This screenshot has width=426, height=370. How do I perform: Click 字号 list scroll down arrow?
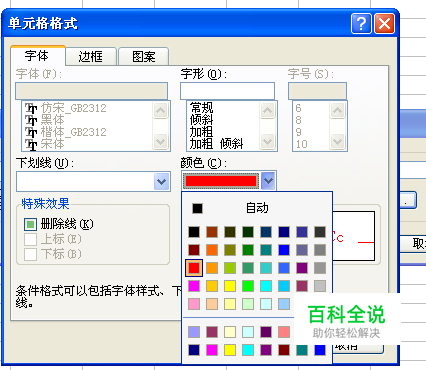point(337,142)
